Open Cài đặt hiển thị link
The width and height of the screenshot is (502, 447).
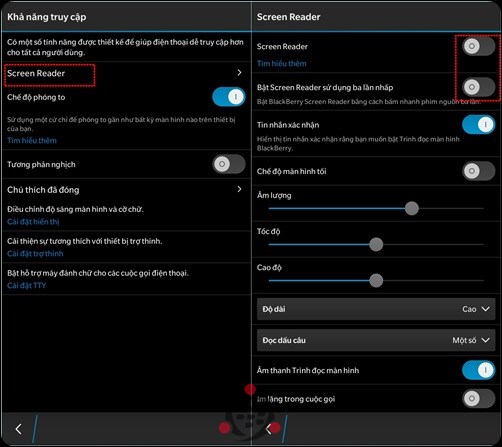(x=33, y=222)
